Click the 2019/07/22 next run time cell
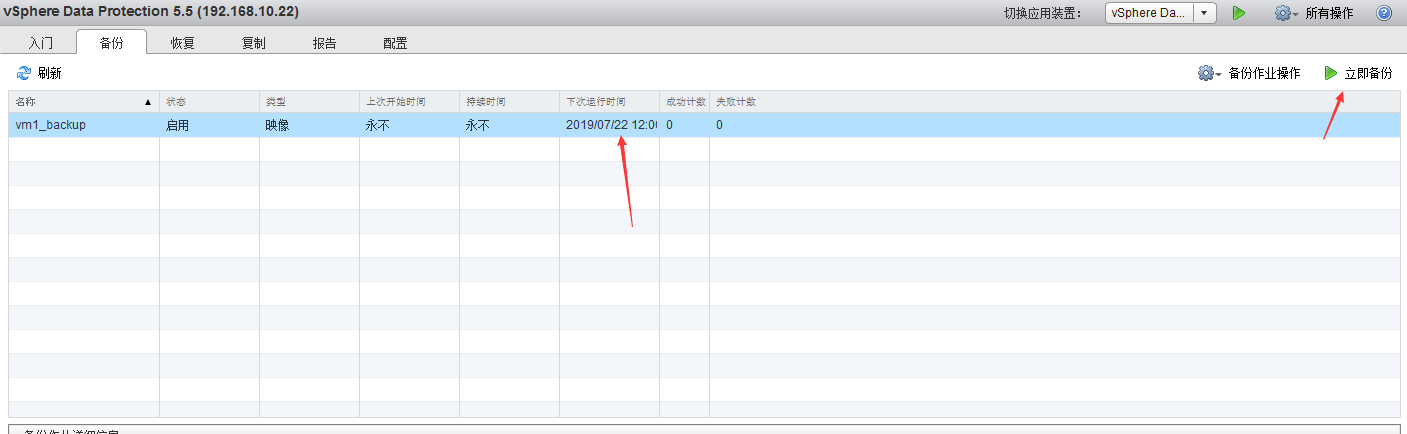 click(611, 125)
